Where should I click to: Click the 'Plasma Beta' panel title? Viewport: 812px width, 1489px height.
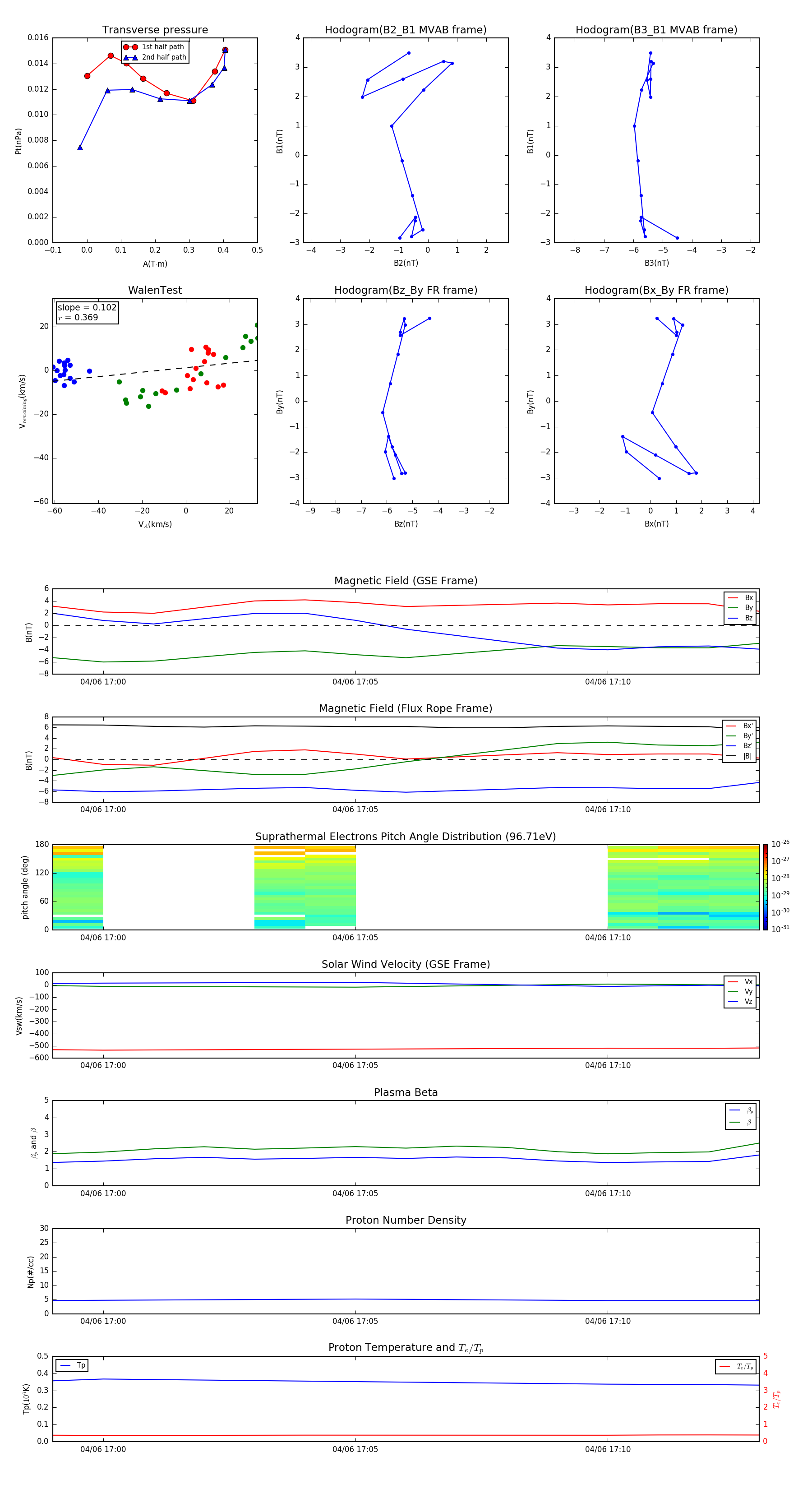pos(406,1092)
